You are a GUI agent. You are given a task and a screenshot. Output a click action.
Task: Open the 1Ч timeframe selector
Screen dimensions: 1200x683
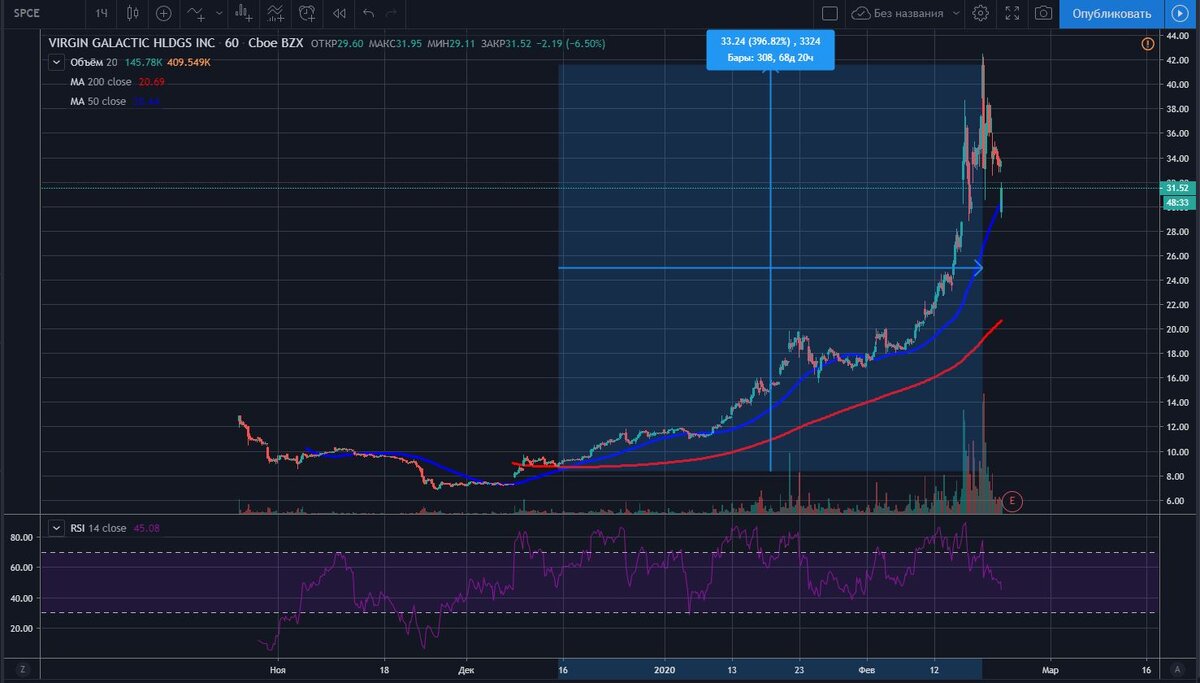[x=101, y=14]
